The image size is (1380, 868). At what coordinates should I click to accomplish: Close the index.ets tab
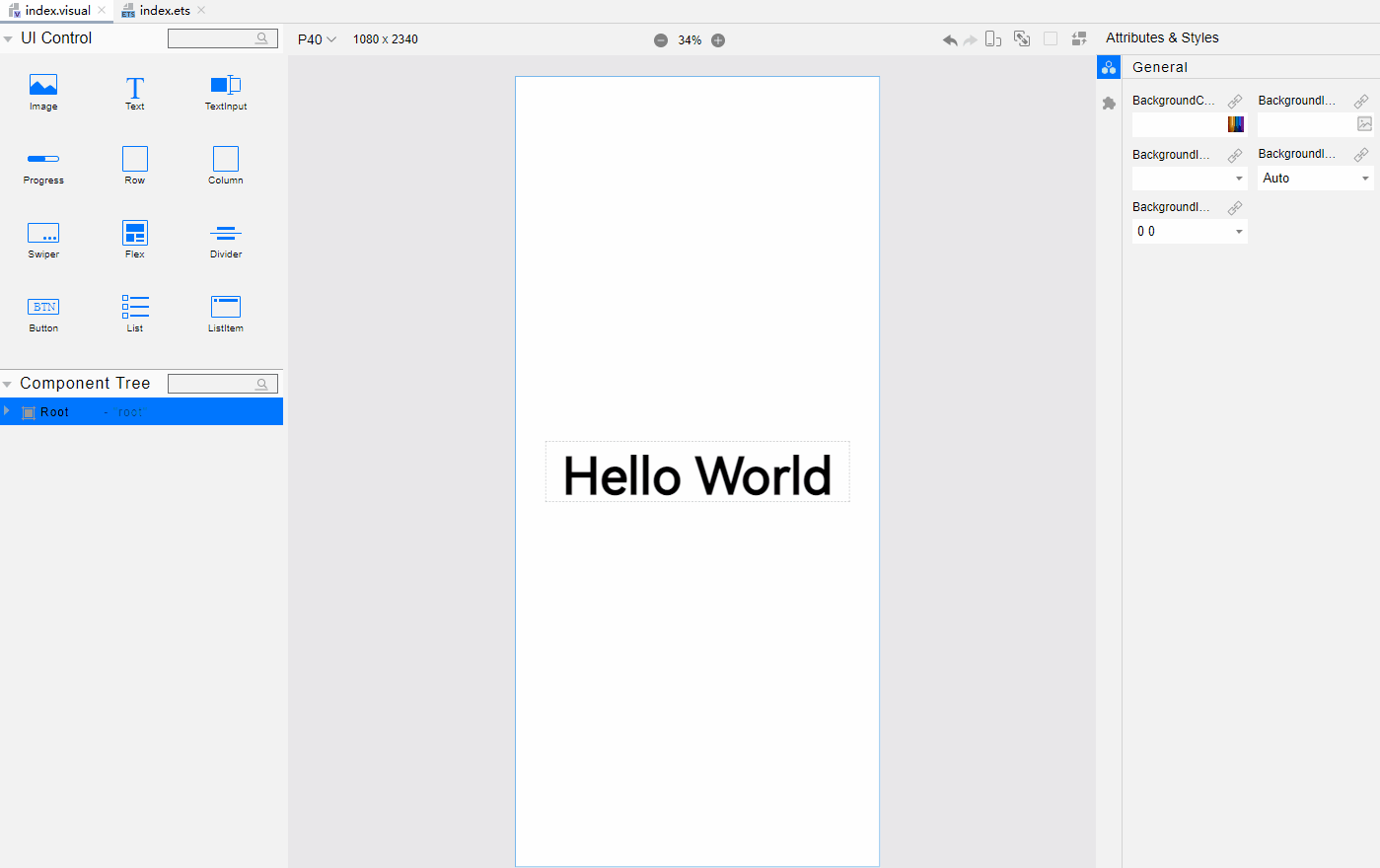point(201,11)
